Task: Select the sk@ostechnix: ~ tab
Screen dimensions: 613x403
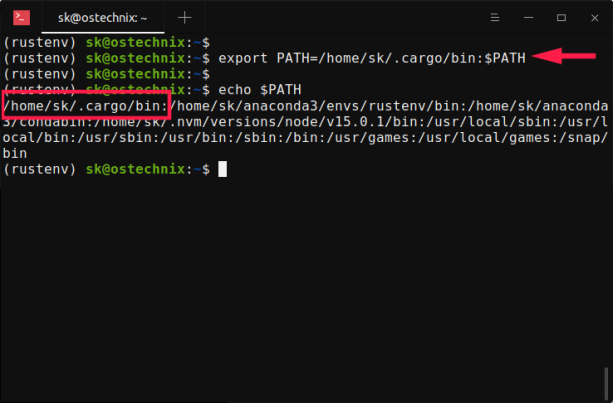Action: [x=102, y=17]
